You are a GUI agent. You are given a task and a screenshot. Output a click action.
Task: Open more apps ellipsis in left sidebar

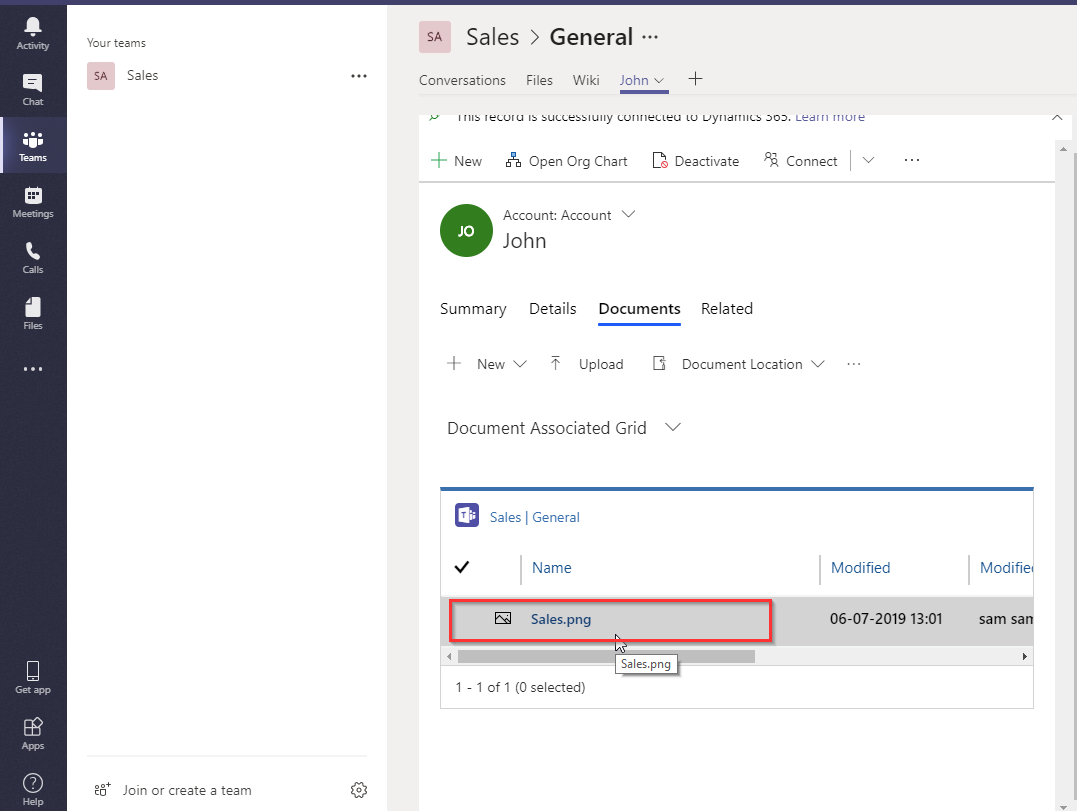point(33,369)
